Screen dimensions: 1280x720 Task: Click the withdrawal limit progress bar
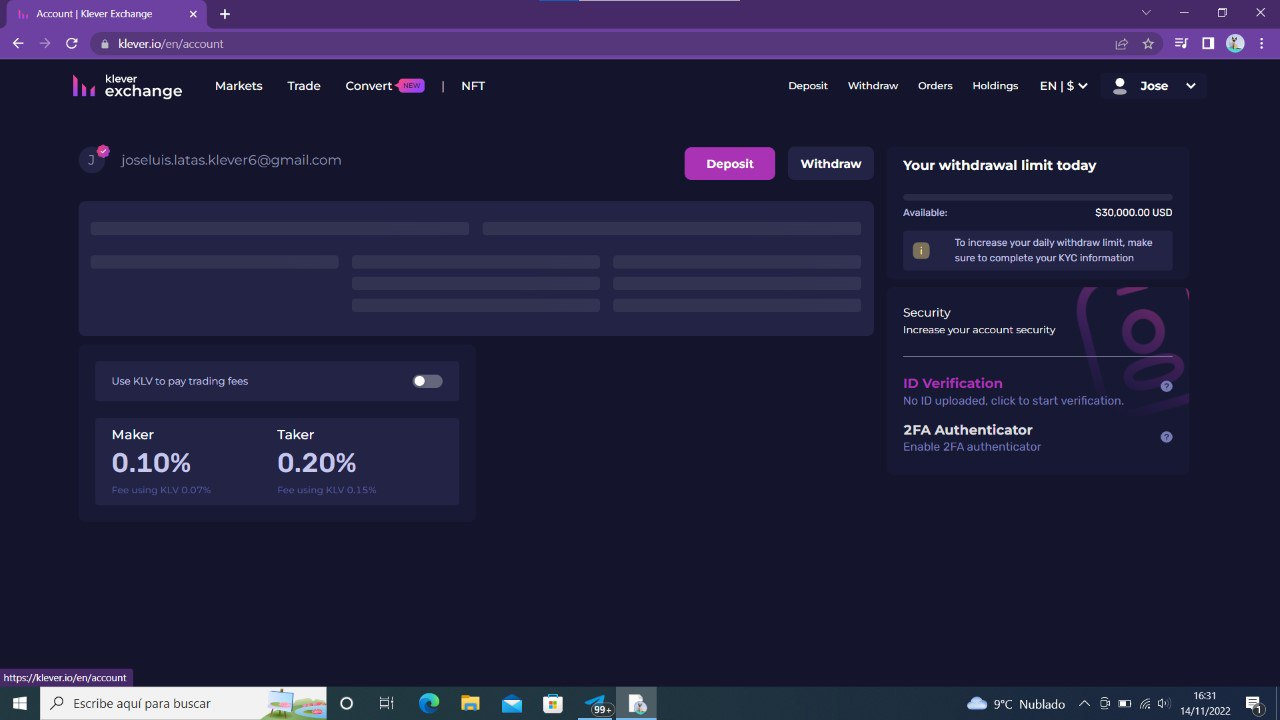coord(1037,197)
